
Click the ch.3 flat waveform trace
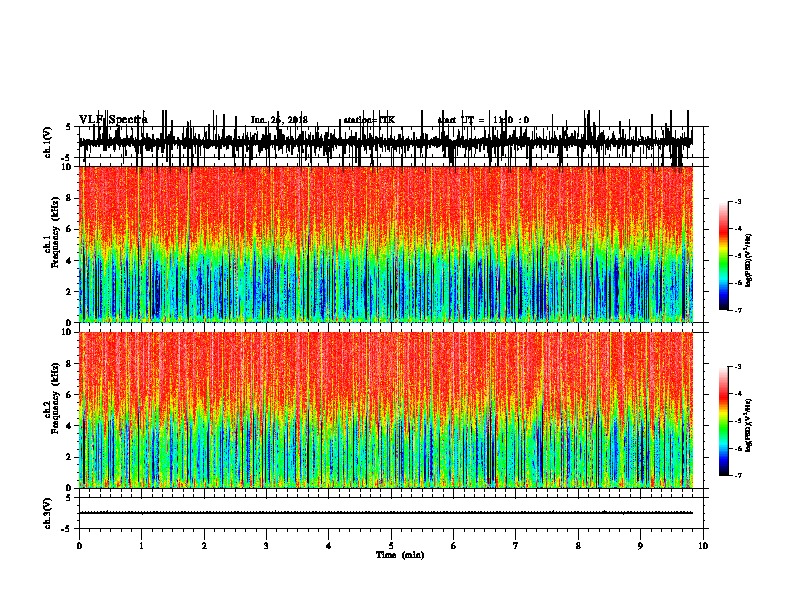coord(385,513)
